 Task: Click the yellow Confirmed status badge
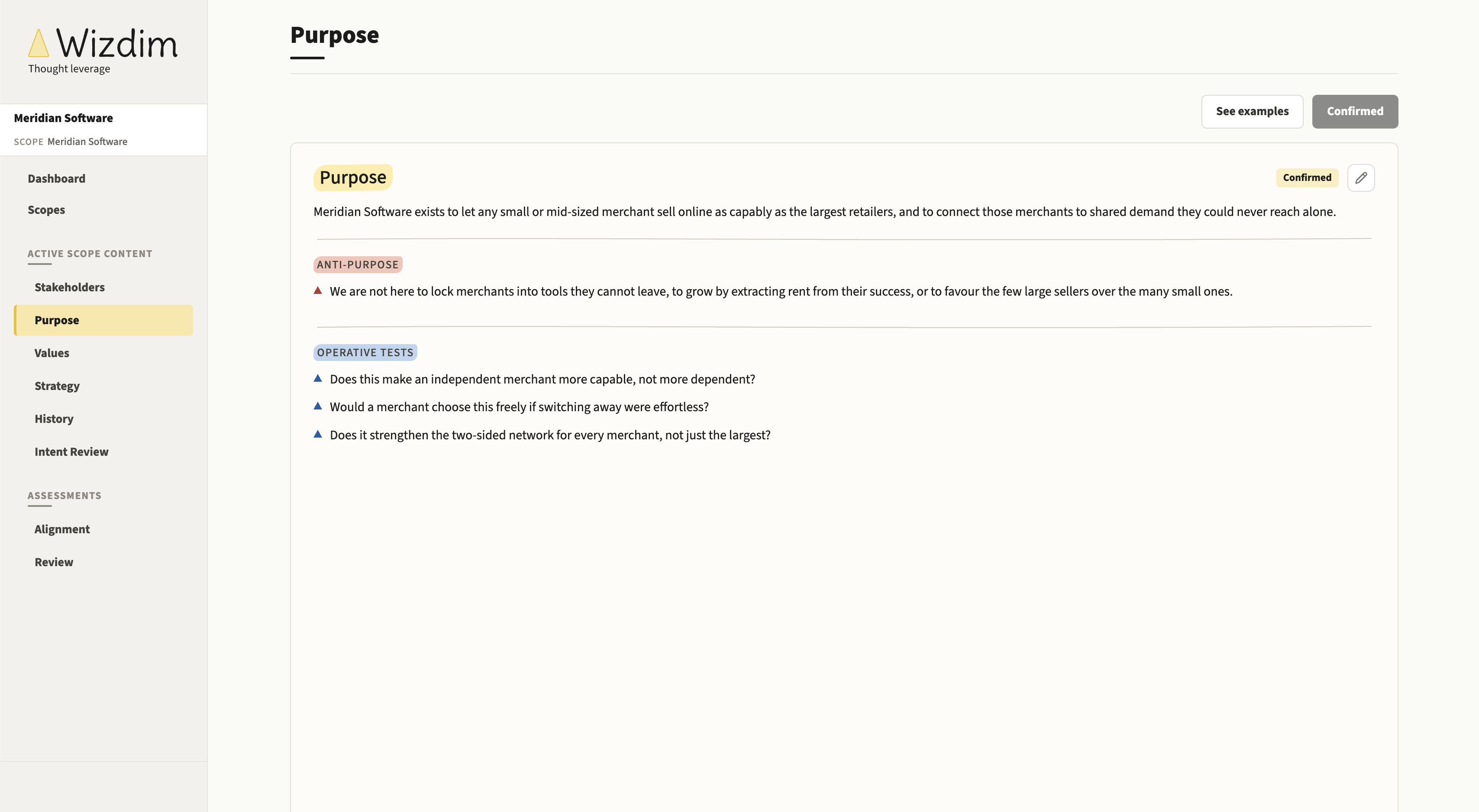coord(1307,178)
